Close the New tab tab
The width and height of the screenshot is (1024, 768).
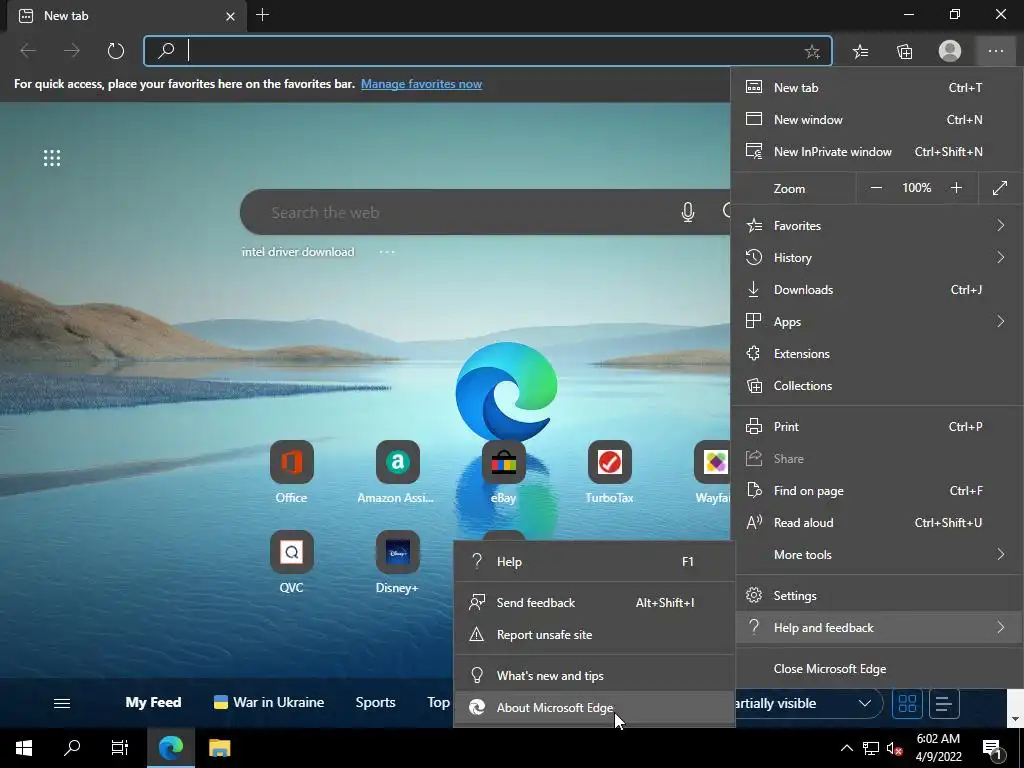pyautogui.click(x=230, y=16)
